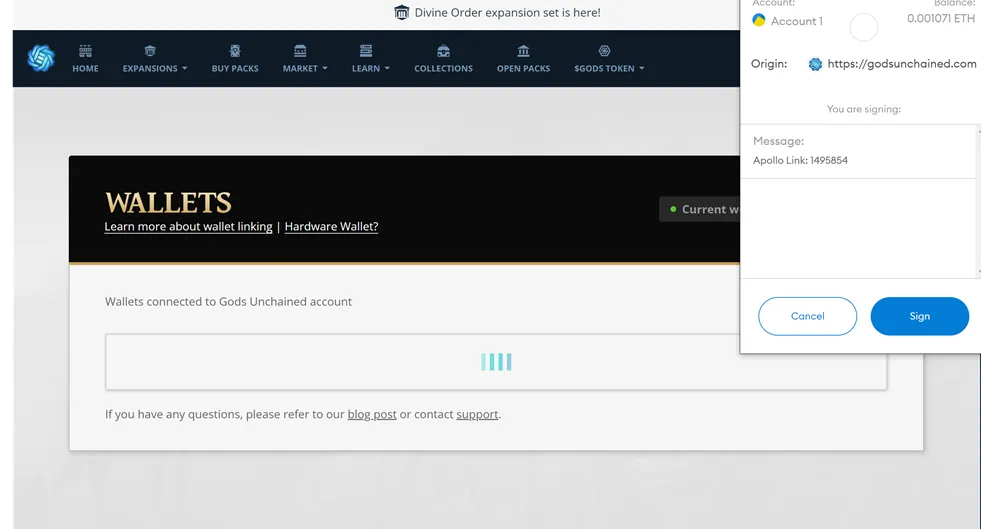Expand the Learn dropdown arrow
This screenshot has height=529, width=981.
click(387, 68)
